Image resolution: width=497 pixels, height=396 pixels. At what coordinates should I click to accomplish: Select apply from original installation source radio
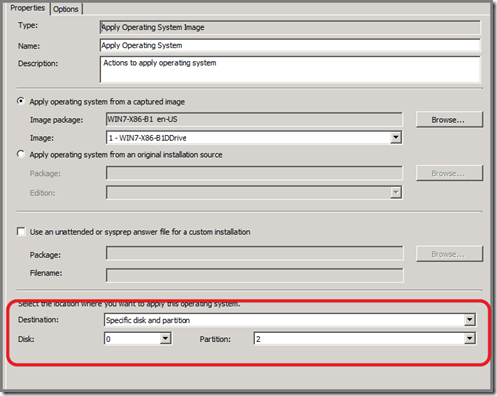tap(21, 154)
